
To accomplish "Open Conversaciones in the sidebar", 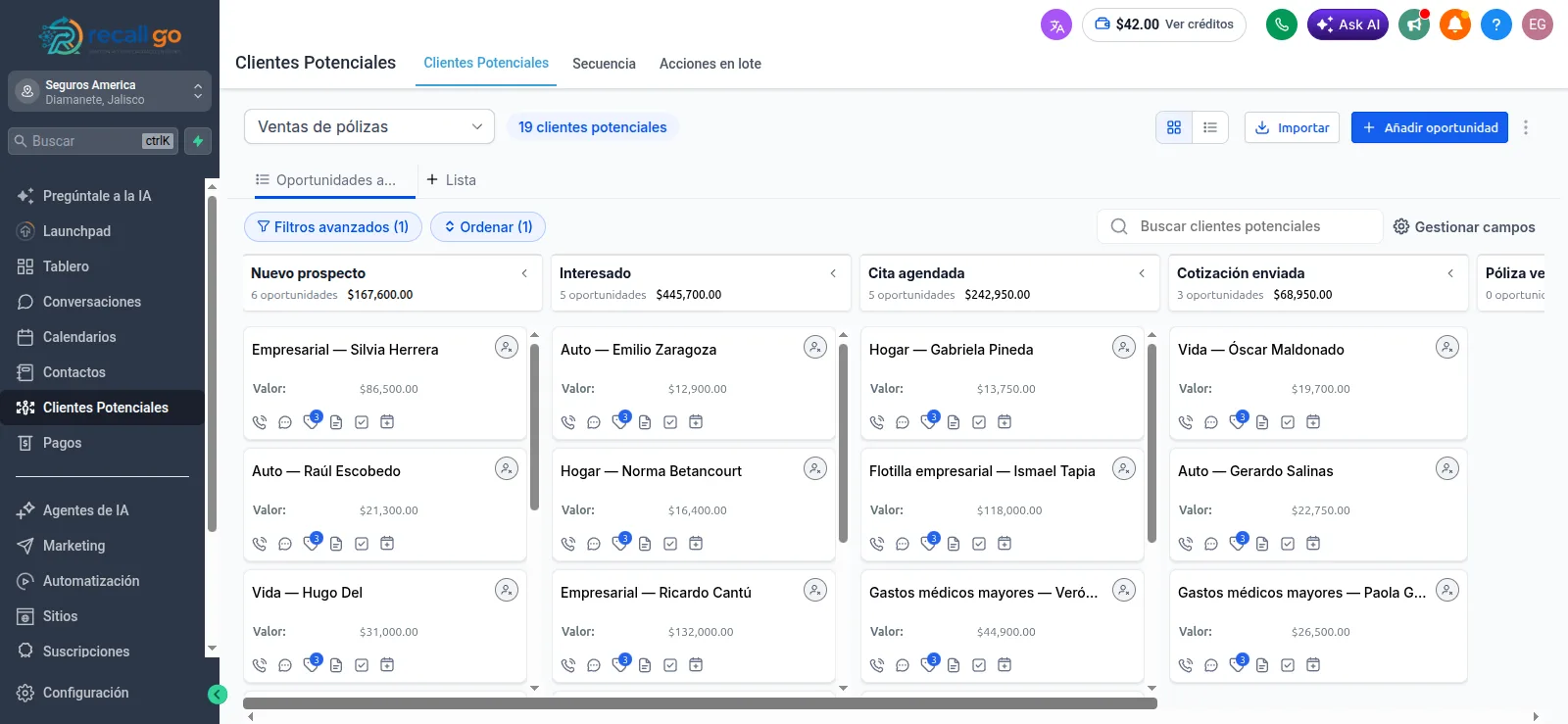I will point(92,302).
